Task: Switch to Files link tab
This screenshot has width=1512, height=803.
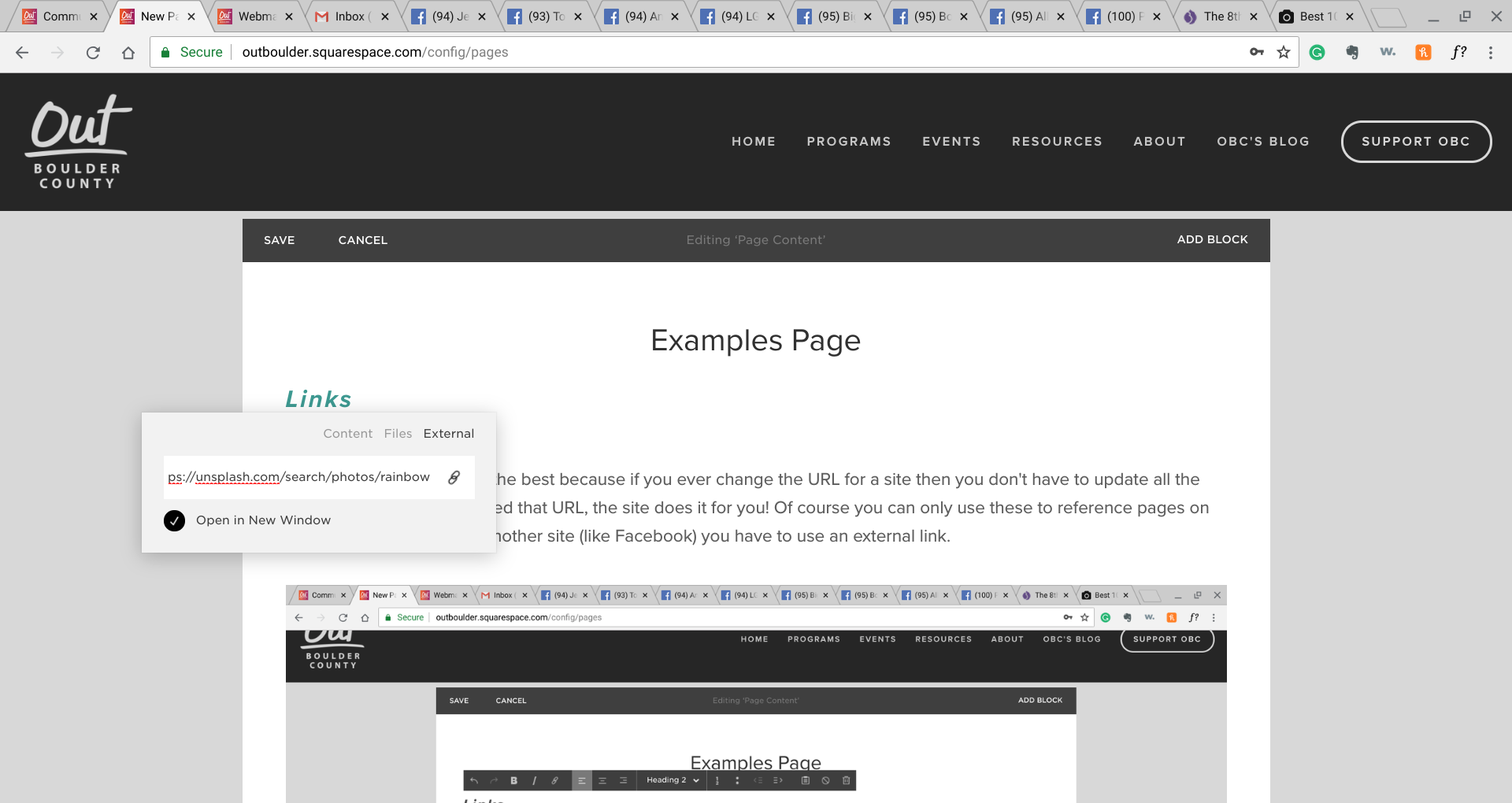Action: (x=398, y=434)
